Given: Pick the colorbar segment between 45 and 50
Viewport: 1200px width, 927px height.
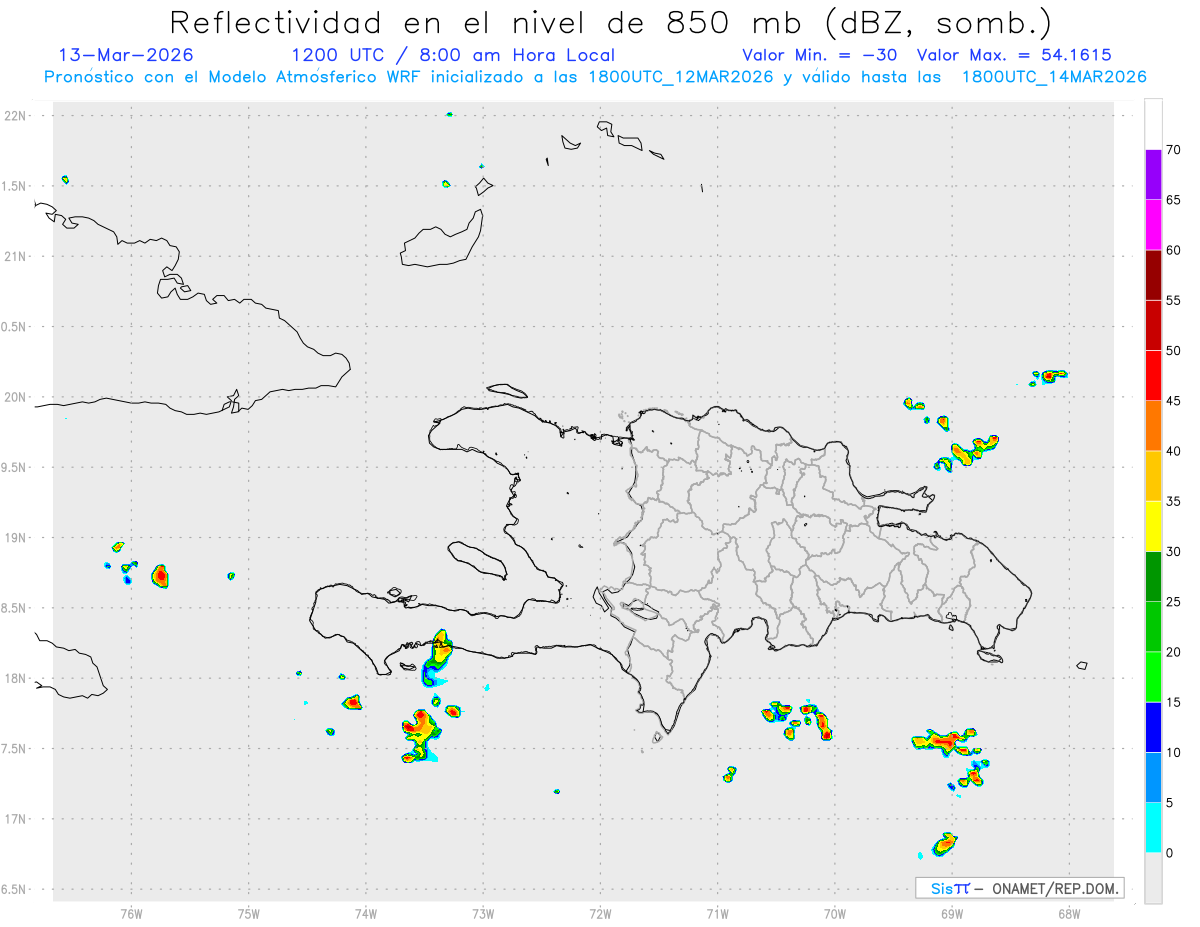Looking at the screenshot, I should point(1153,376).
